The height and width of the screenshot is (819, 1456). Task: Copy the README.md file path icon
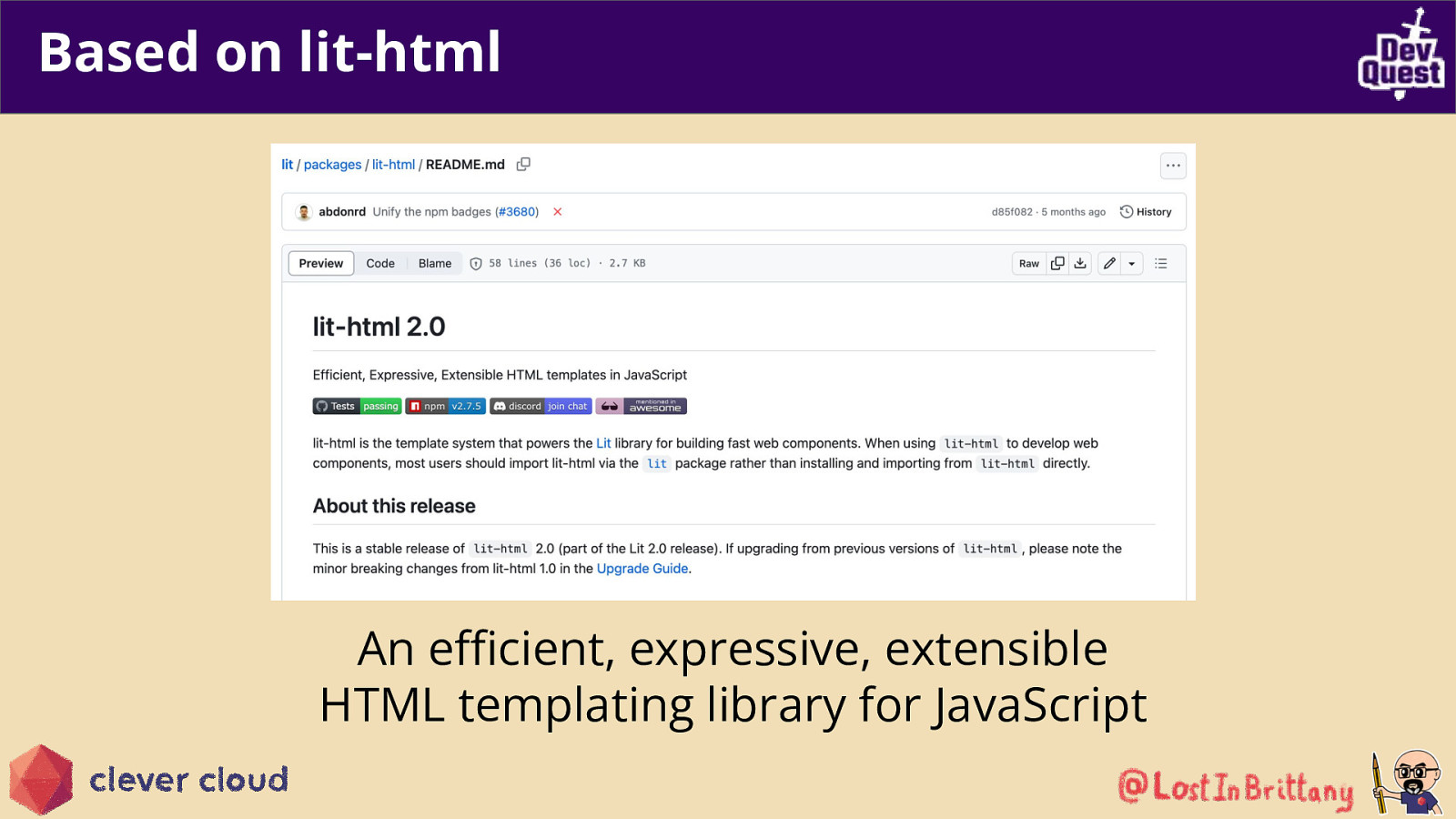[x=523, y=165]
